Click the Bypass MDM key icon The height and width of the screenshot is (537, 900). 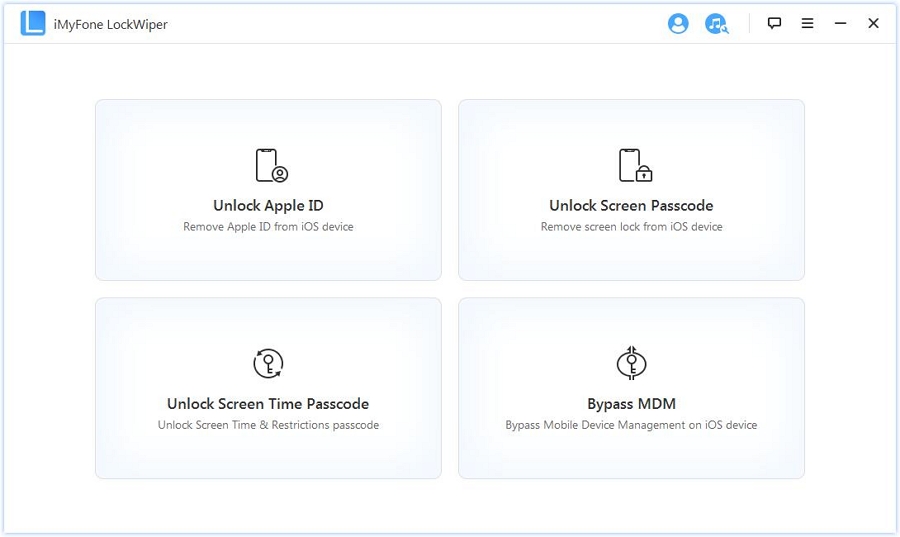631,363
